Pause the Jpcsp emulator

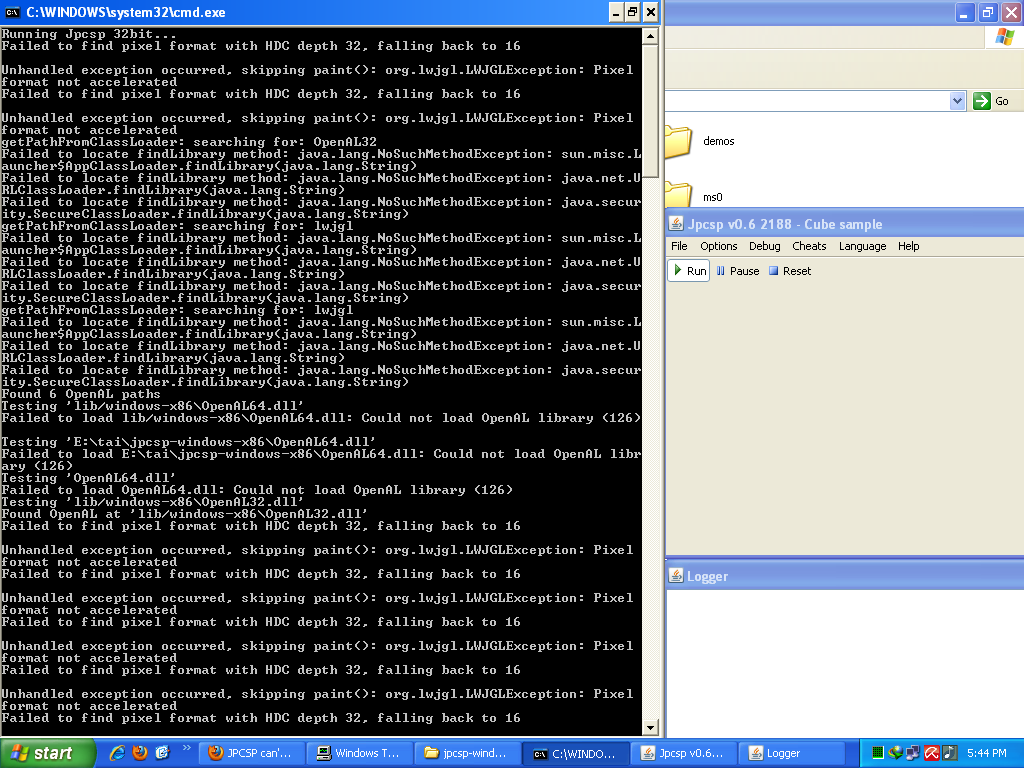738,271
